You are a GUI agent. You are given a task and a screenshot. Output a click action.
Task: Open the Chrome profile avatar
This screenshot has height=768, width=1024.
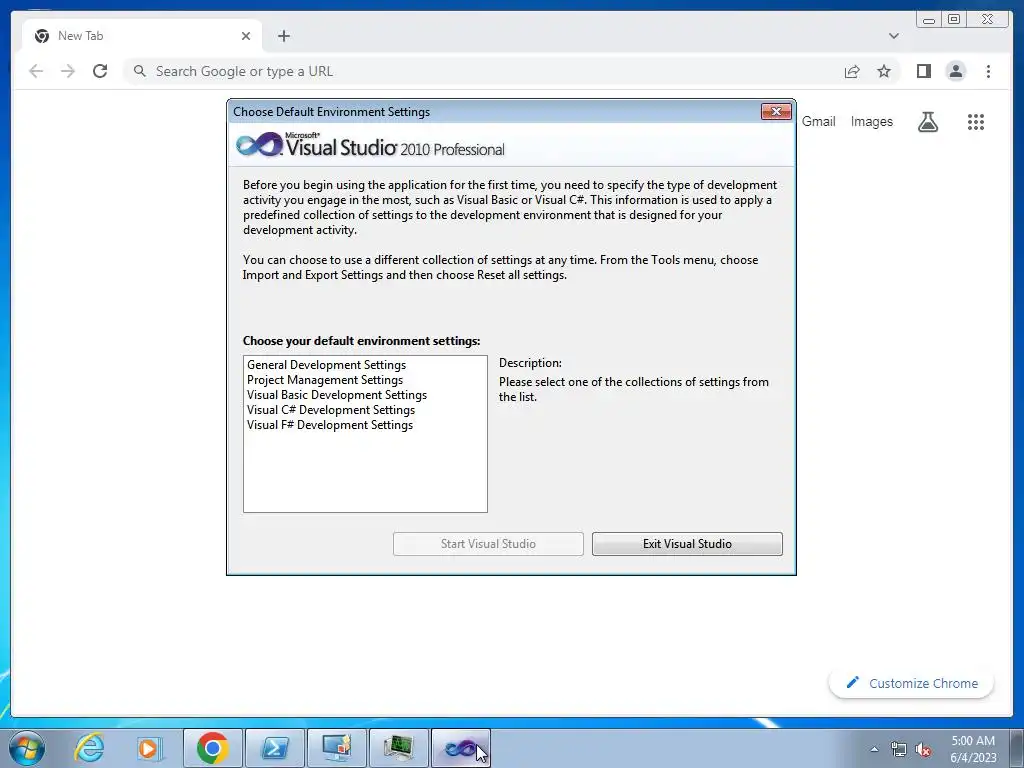[x=955, y=71]
